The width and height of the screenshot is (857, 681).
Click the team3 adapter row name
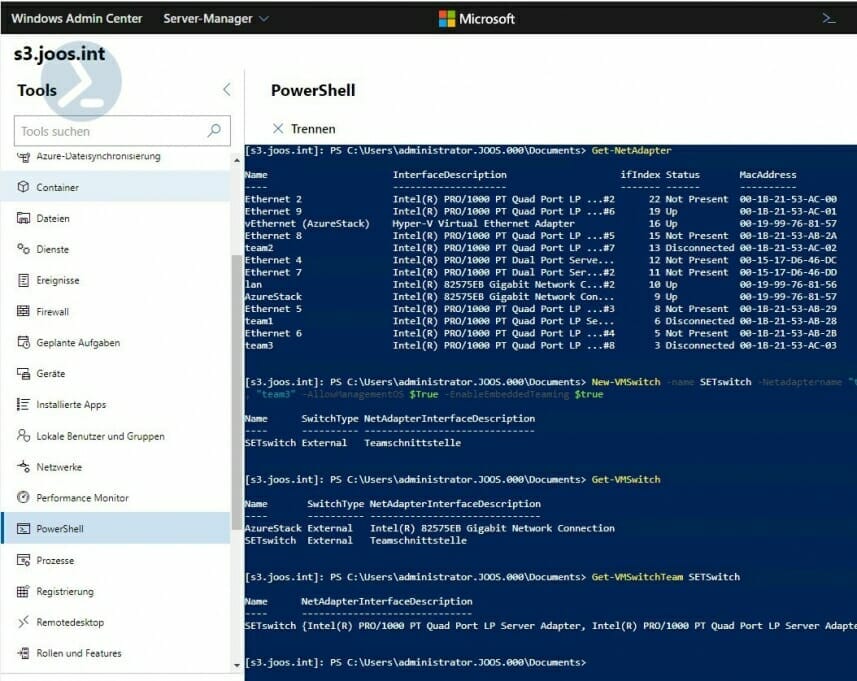tap(259, 345)
